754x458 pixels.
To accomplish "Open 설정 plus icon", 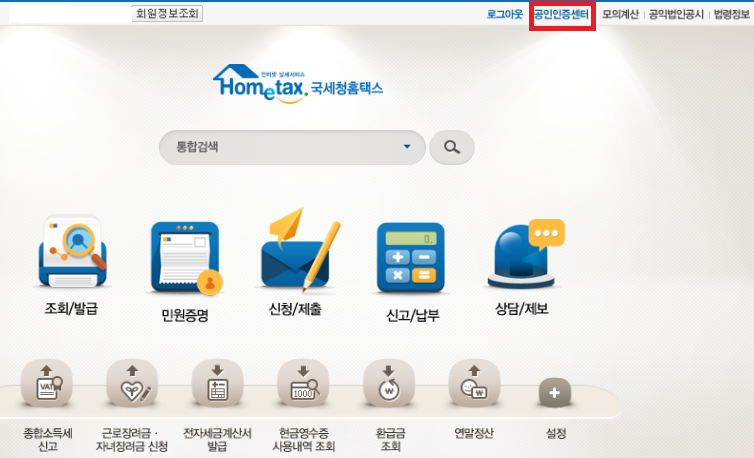I will click(x=555, y=392).
